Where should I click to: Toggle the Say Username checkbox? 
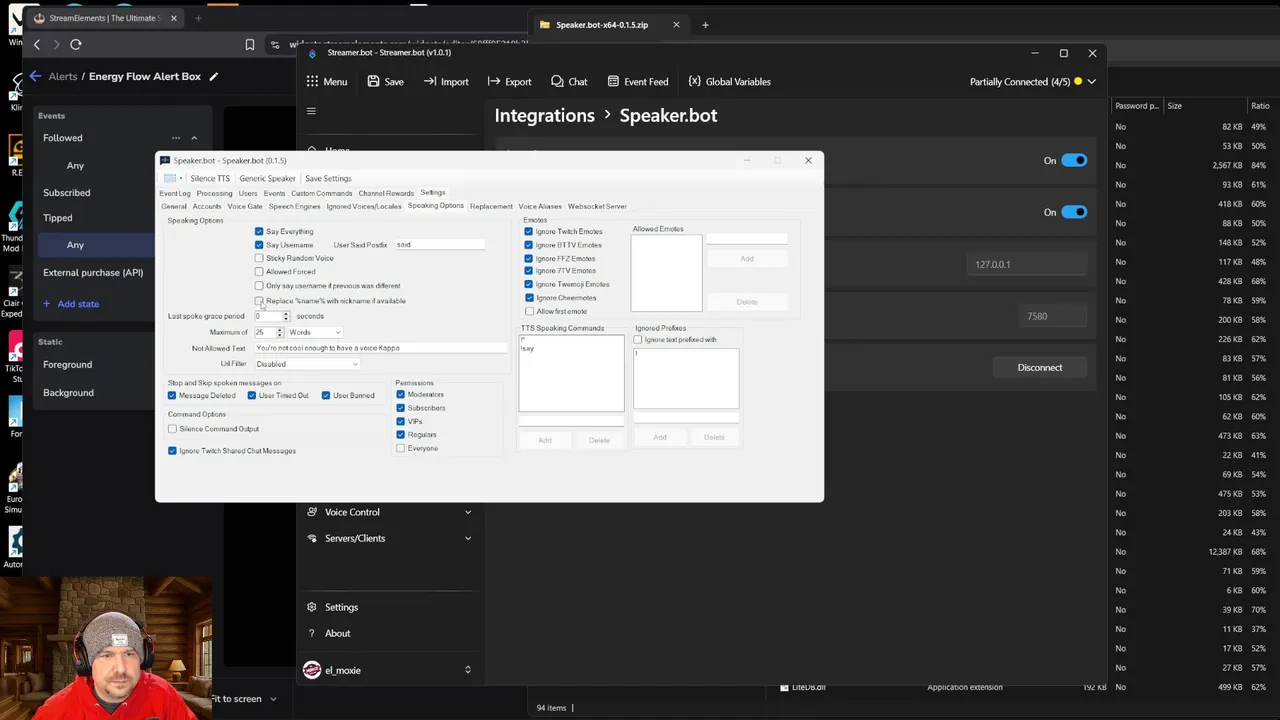pyautogui.click(x=259, y=245)
